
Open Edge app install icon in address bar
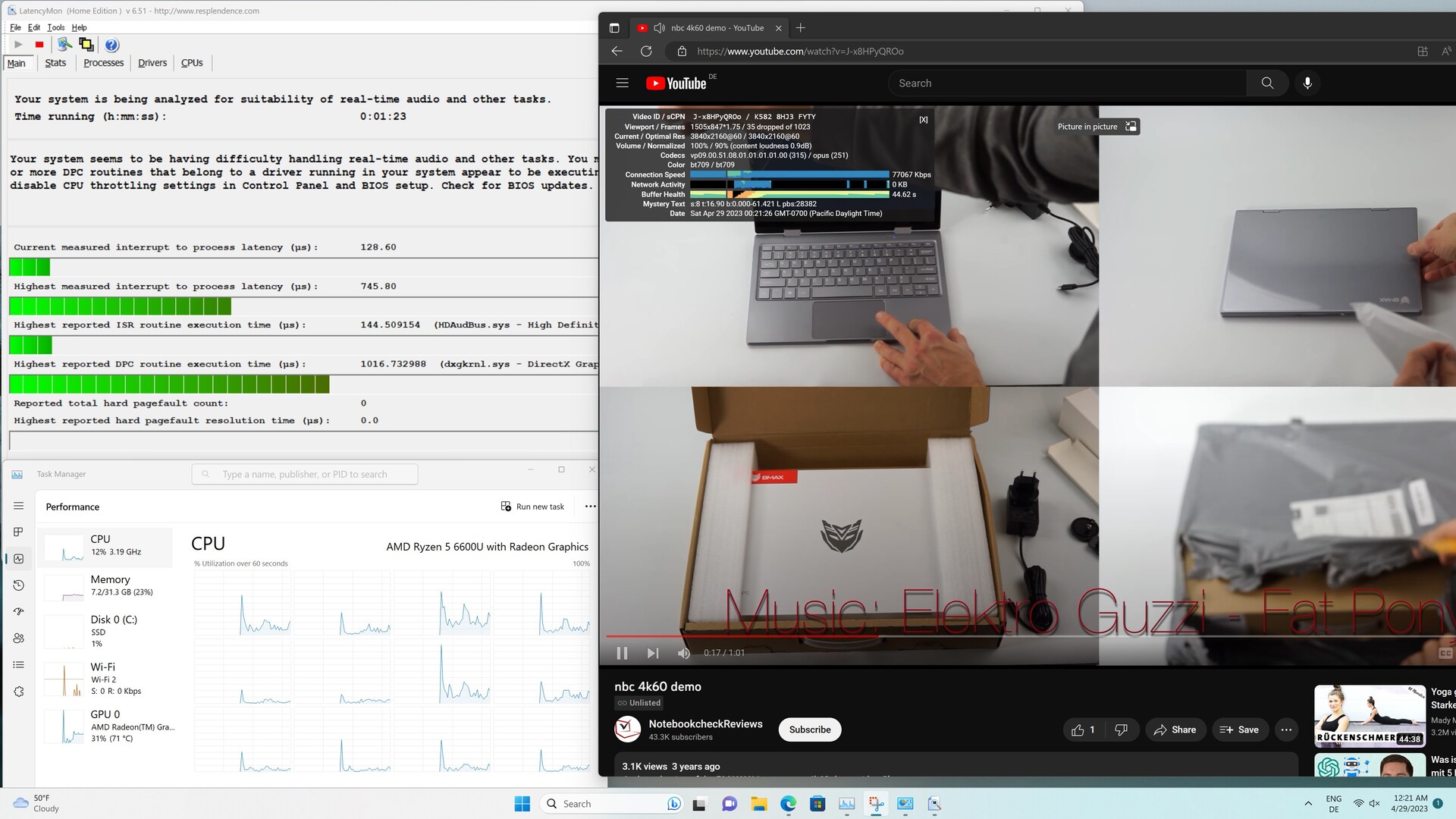[x=1423, y=51]
